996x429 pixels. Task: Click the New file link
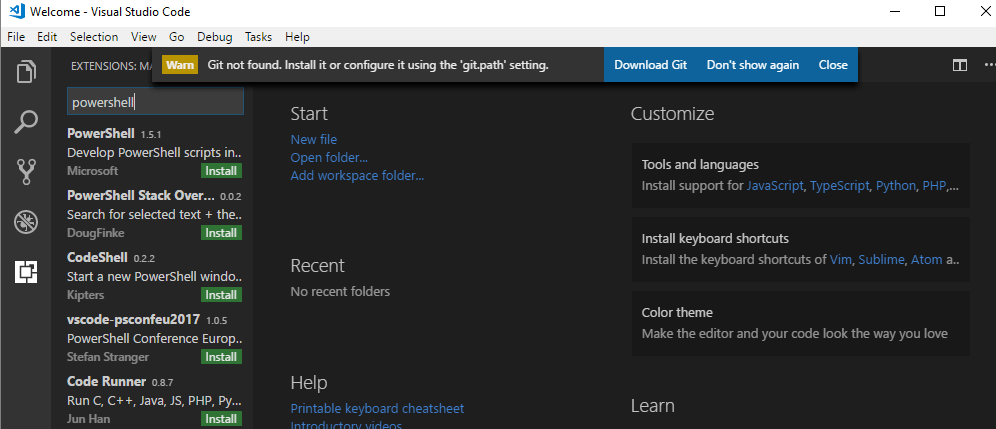314,139
